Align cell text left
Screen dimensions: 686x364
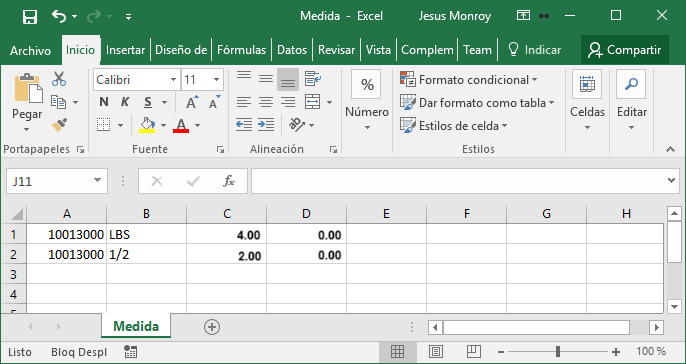[x=244, y=102]
